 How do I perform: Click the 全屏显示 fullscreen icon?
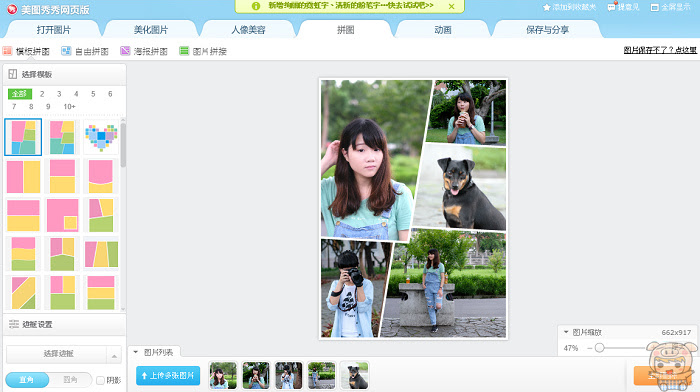click(x=655, y=7)
